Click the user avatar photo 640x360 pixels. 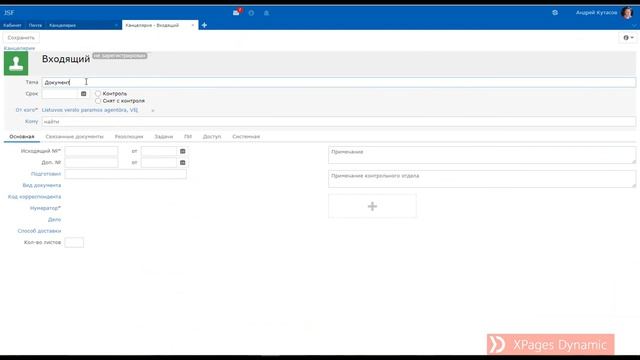pyautogui.click(x=627, y=13)
